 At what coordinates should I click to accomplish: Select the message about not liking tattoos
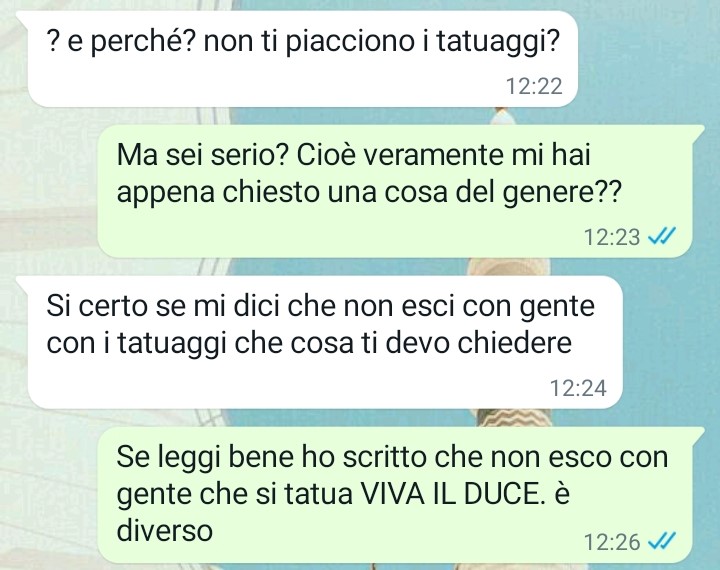coord(303,59)
